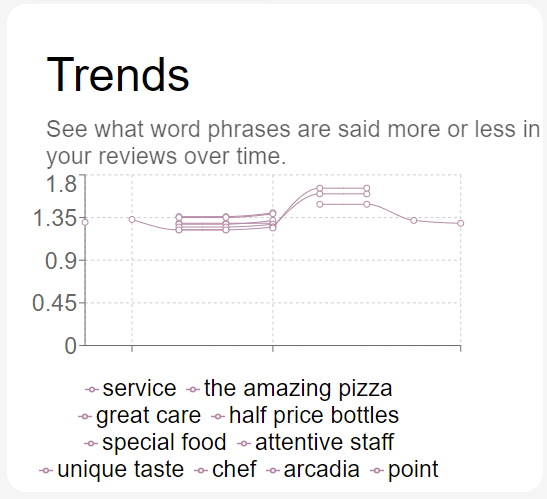Click the 'point' legend marker icon
The width and height of the screenshot is (547, 499).
377,471
